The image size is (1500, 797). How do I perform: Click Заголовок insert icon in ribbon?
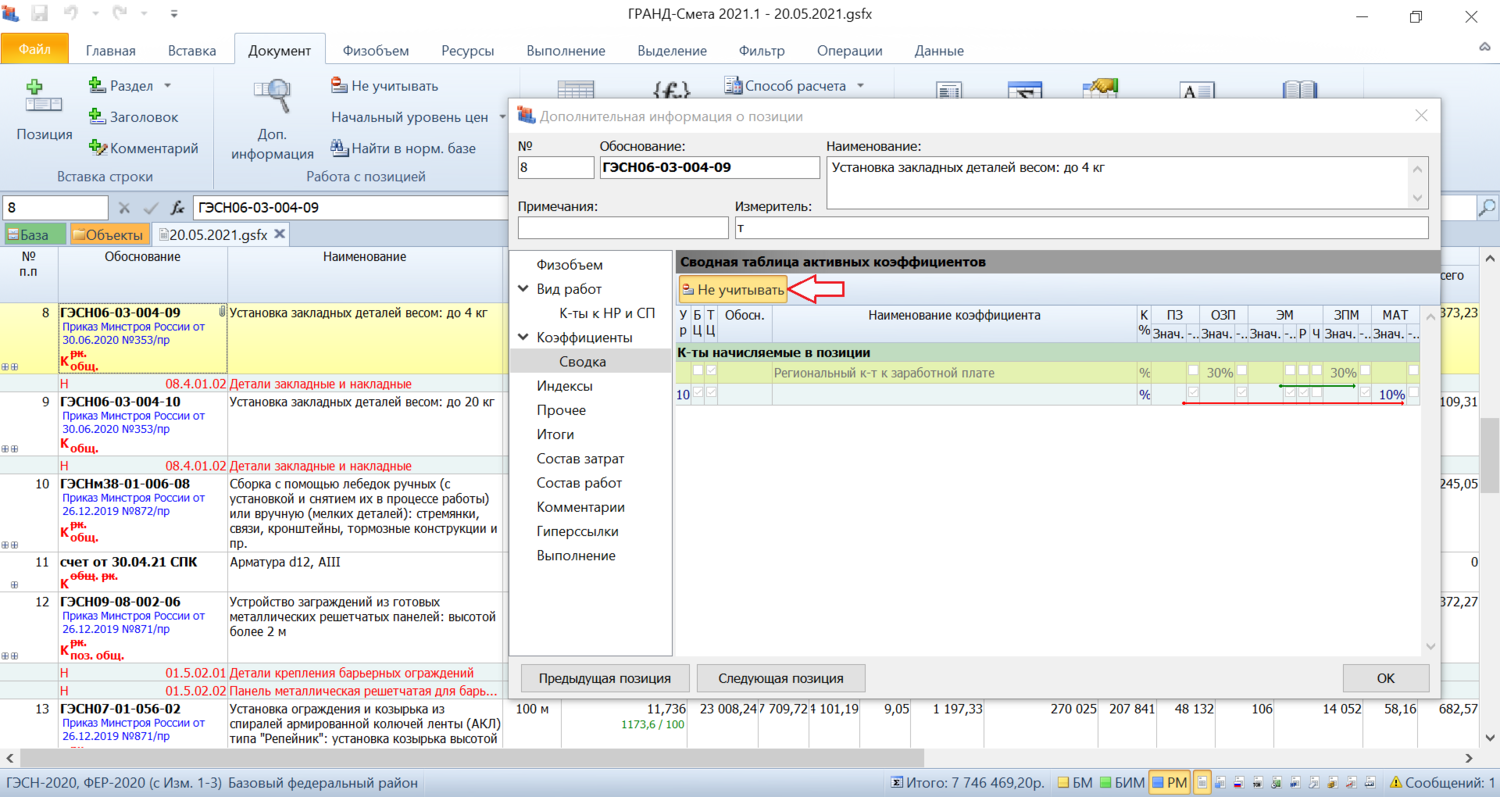pos(97,117)
